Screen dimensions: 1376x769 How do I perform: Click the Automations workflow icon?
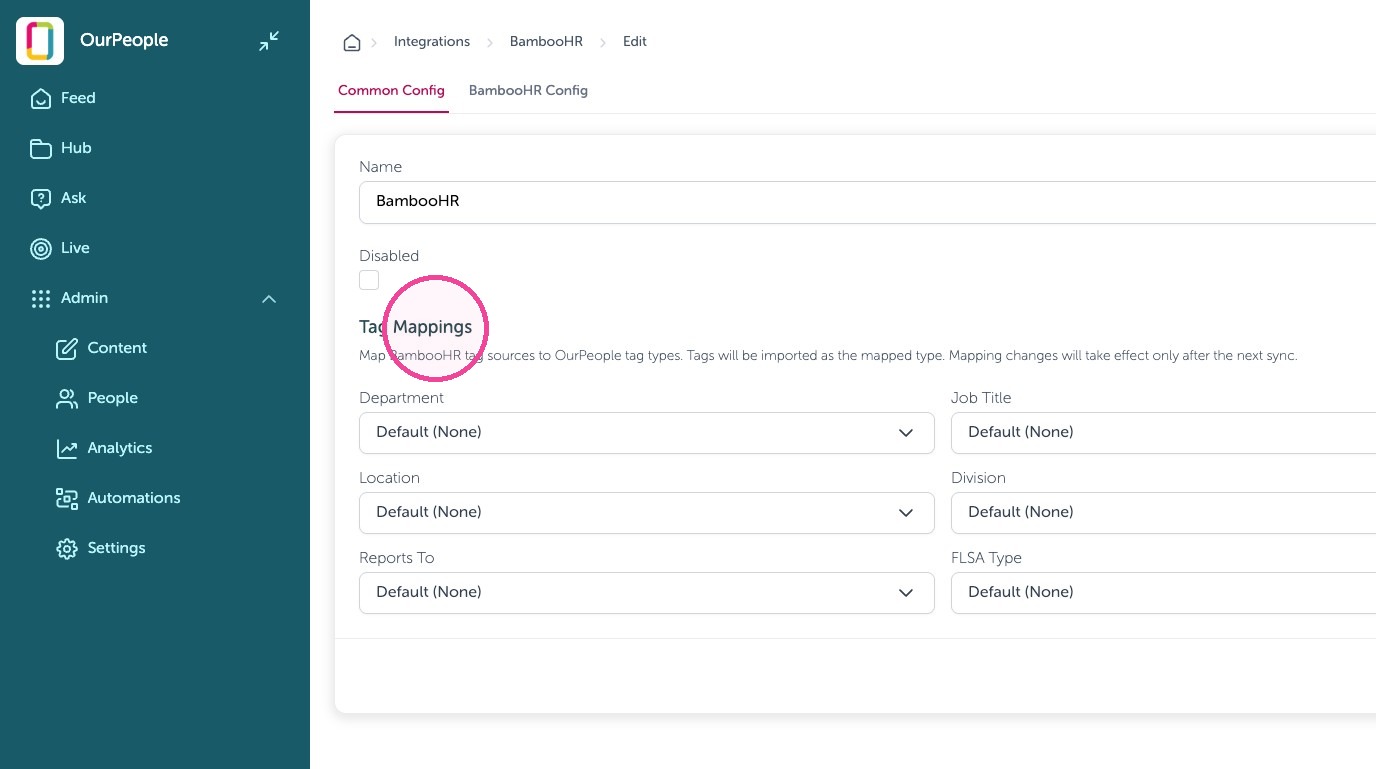click(67, 498)
